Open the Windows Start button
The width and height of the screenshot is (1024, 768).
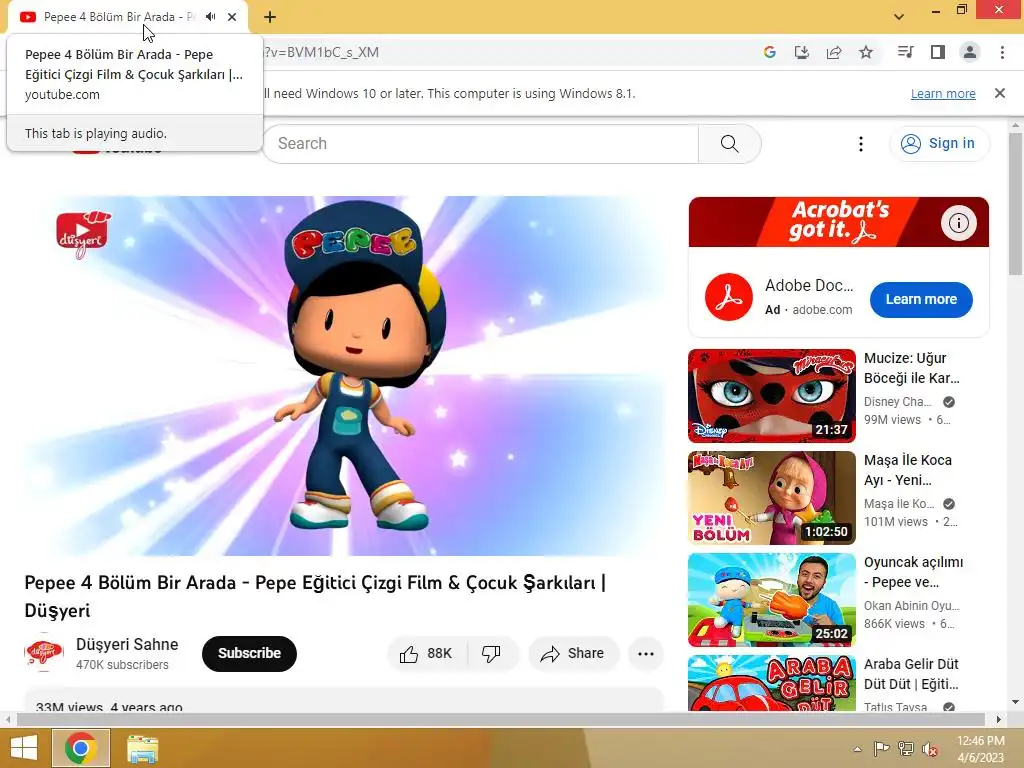pyautogui.click(x=24, y=748)
